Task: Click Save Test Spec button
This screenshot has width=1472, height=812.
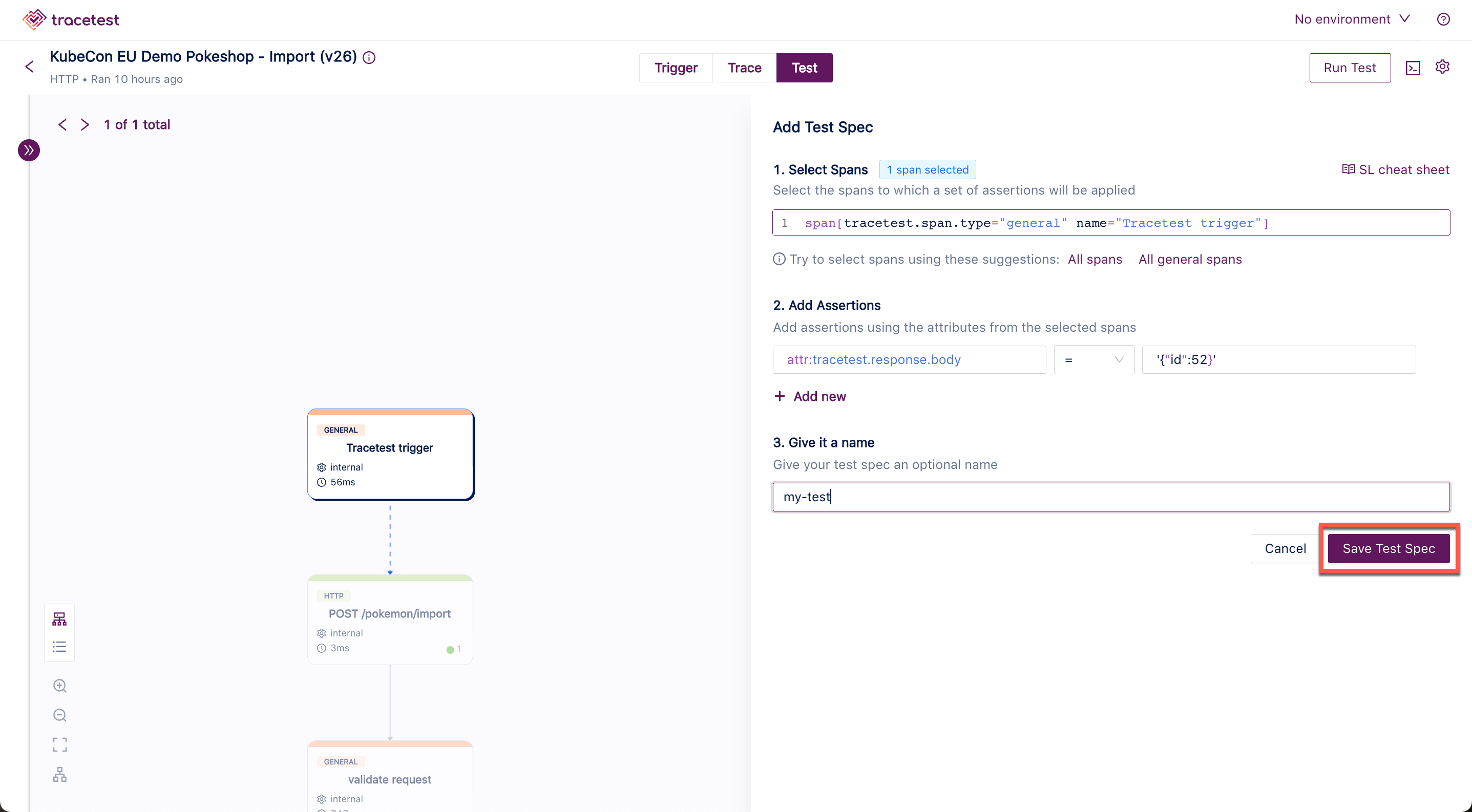Action: pyautogui.click(x=1389, y=549)
